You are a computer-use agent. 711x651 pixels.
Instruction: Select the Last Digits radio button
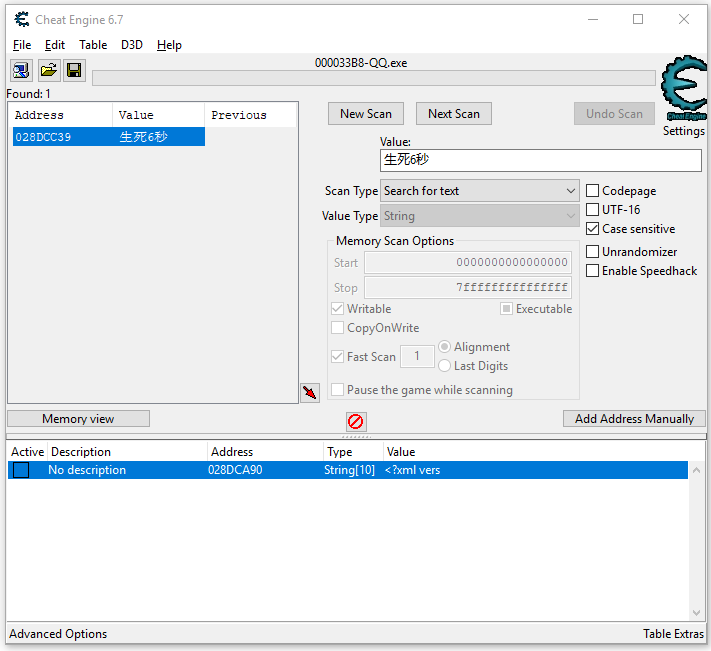[444, 365]
